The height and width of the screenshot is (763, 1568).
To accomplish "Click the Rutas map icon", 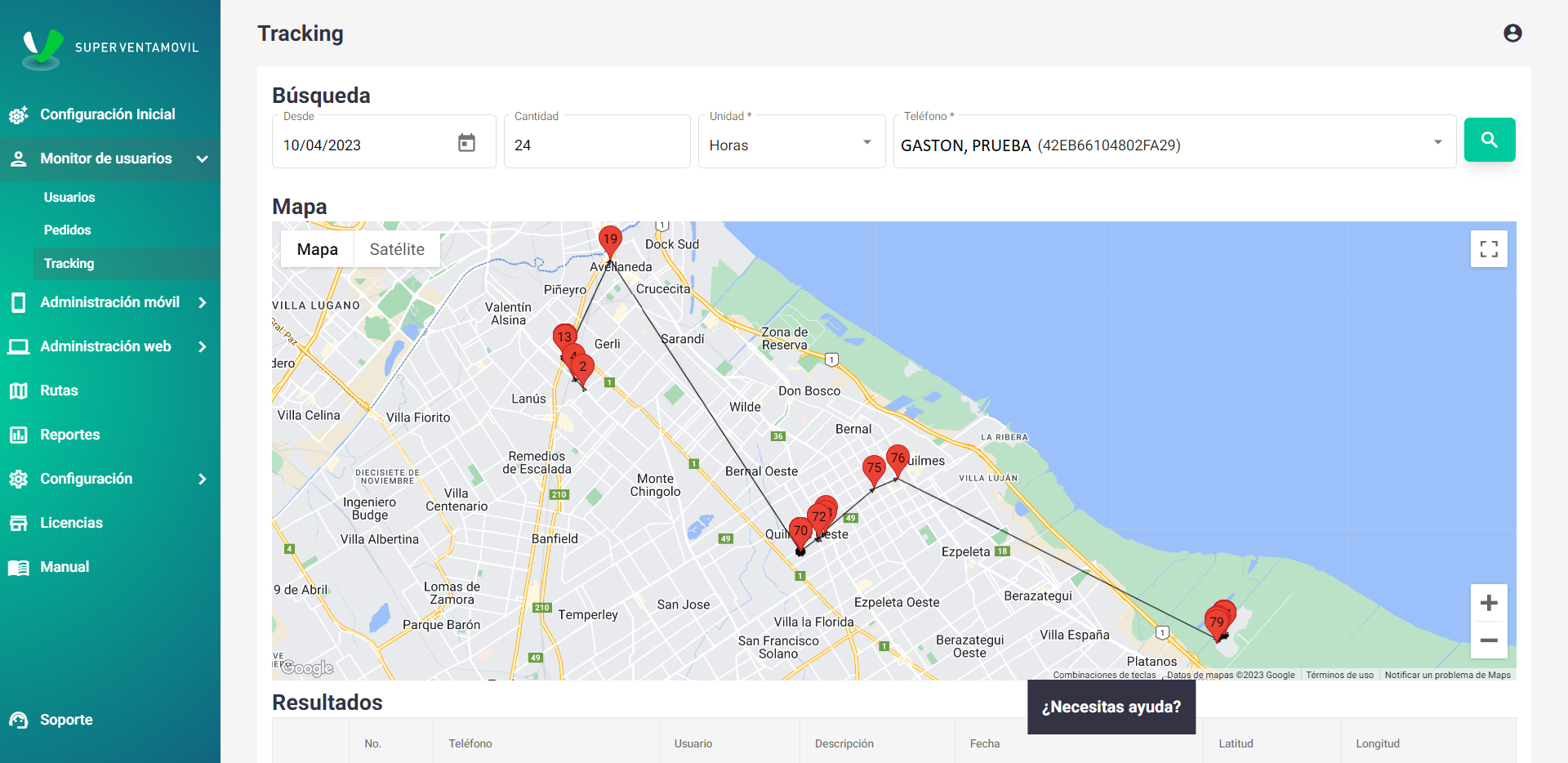I will point(19,390).
